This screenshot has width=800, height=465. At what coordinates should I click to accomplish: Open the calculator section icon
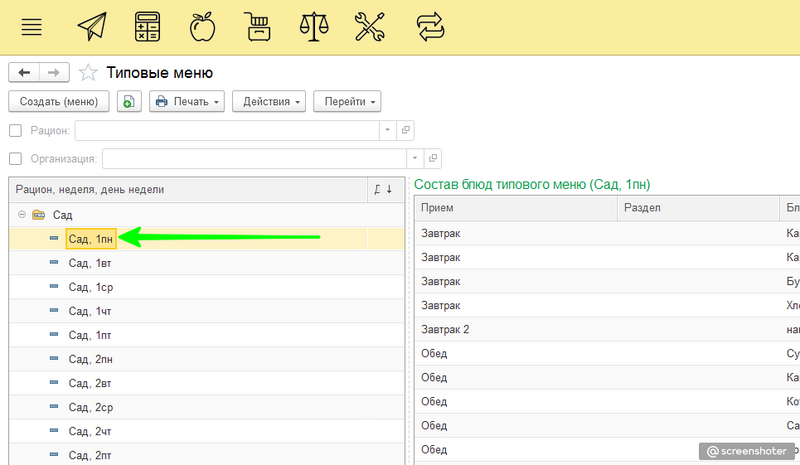[x=148, y=27]
